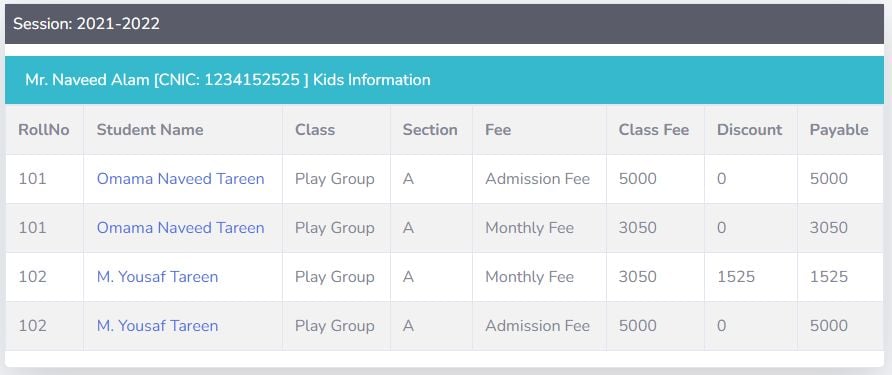Click Monthly Fee cell for roll number 102
Viewport: 892px width, 375px height.
click(539, 277)
